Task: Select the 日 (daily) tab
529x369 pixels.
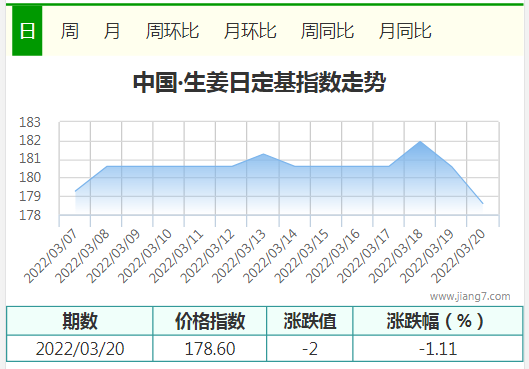Action: (x=27, y=31)
